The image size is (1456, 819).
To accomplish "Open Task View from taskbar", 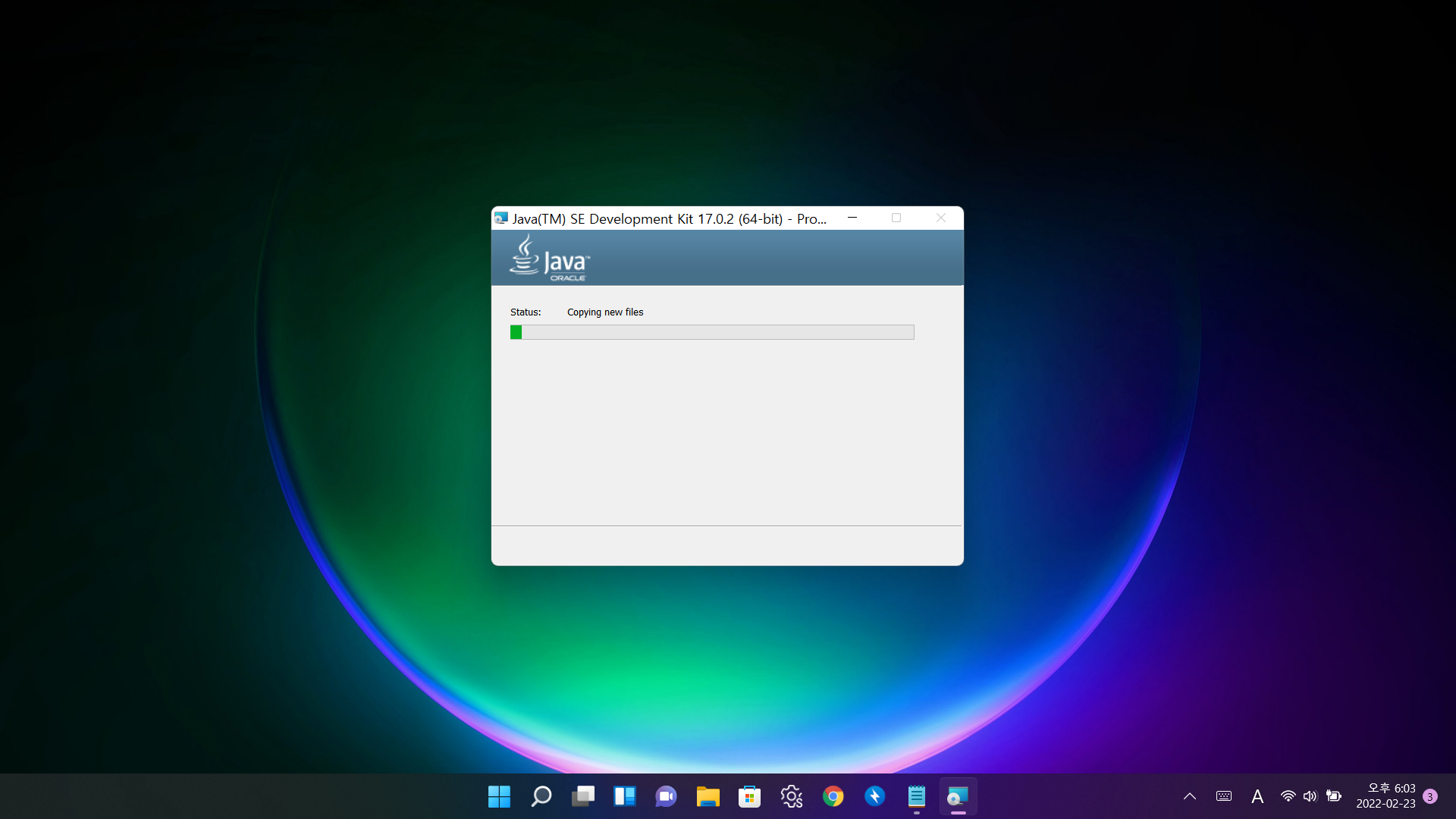I will click(582, 796).
